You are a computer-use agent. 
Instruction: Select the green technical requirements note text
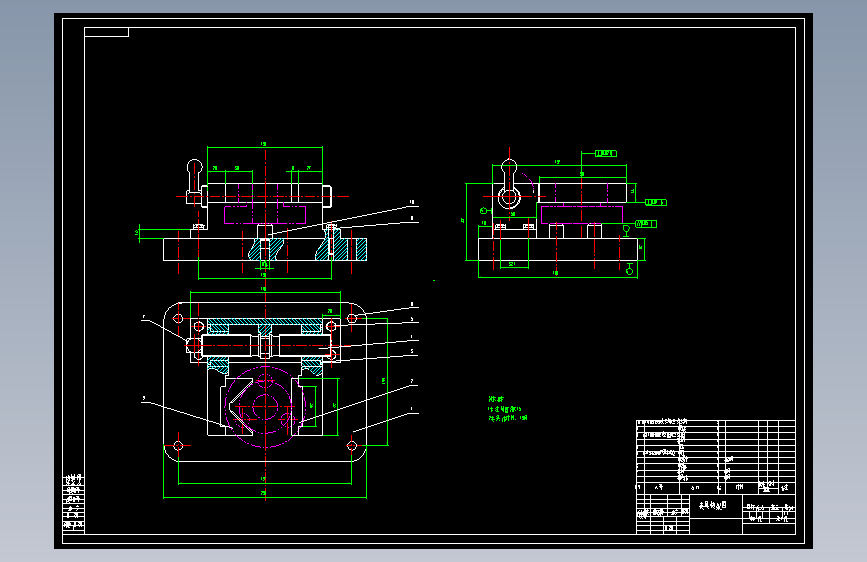click(x=507, y=409)
